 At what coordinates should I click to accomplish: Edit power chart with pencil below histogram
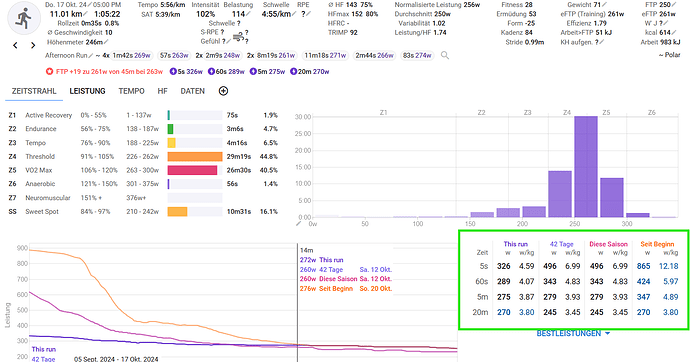tap(298, 223)
